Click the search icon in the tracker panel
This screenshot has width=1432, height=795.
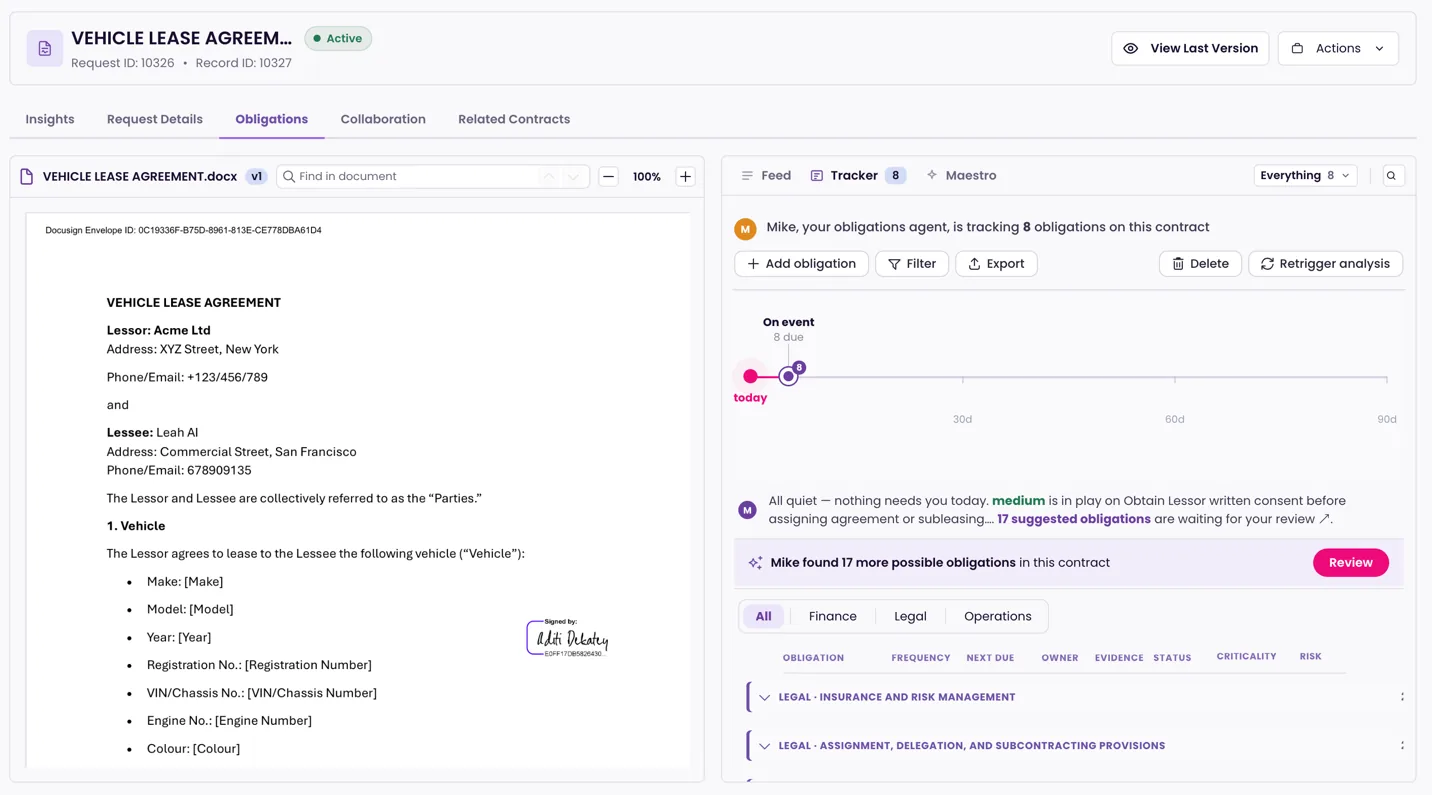click(1391, 175)
